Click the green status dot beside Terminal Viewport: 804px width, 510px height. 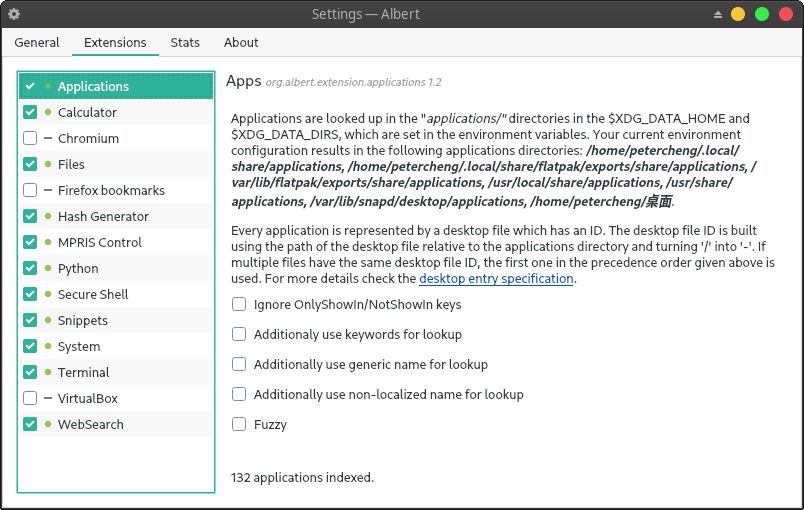48,372
